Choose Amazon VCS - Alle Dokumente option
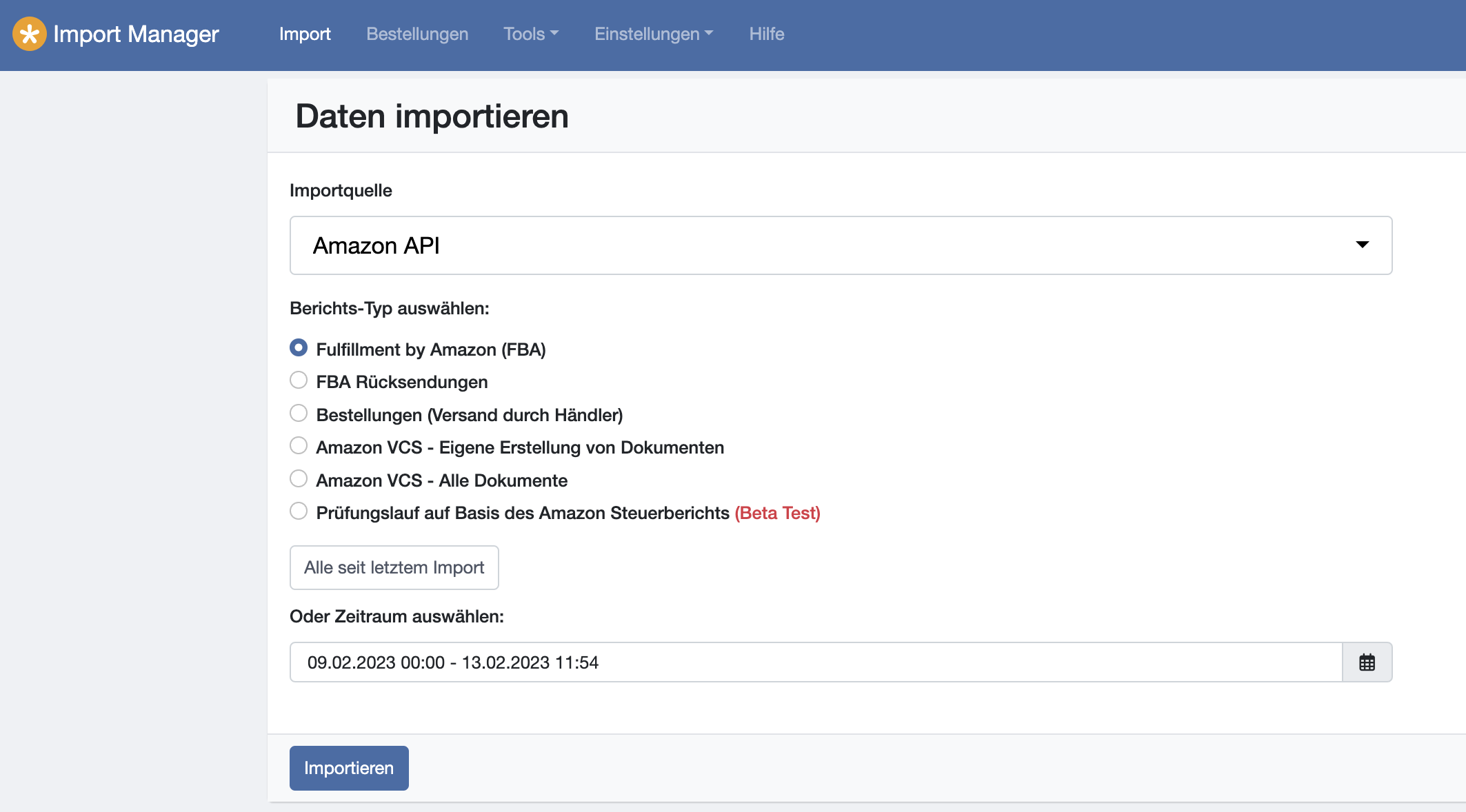 point(299,479)
